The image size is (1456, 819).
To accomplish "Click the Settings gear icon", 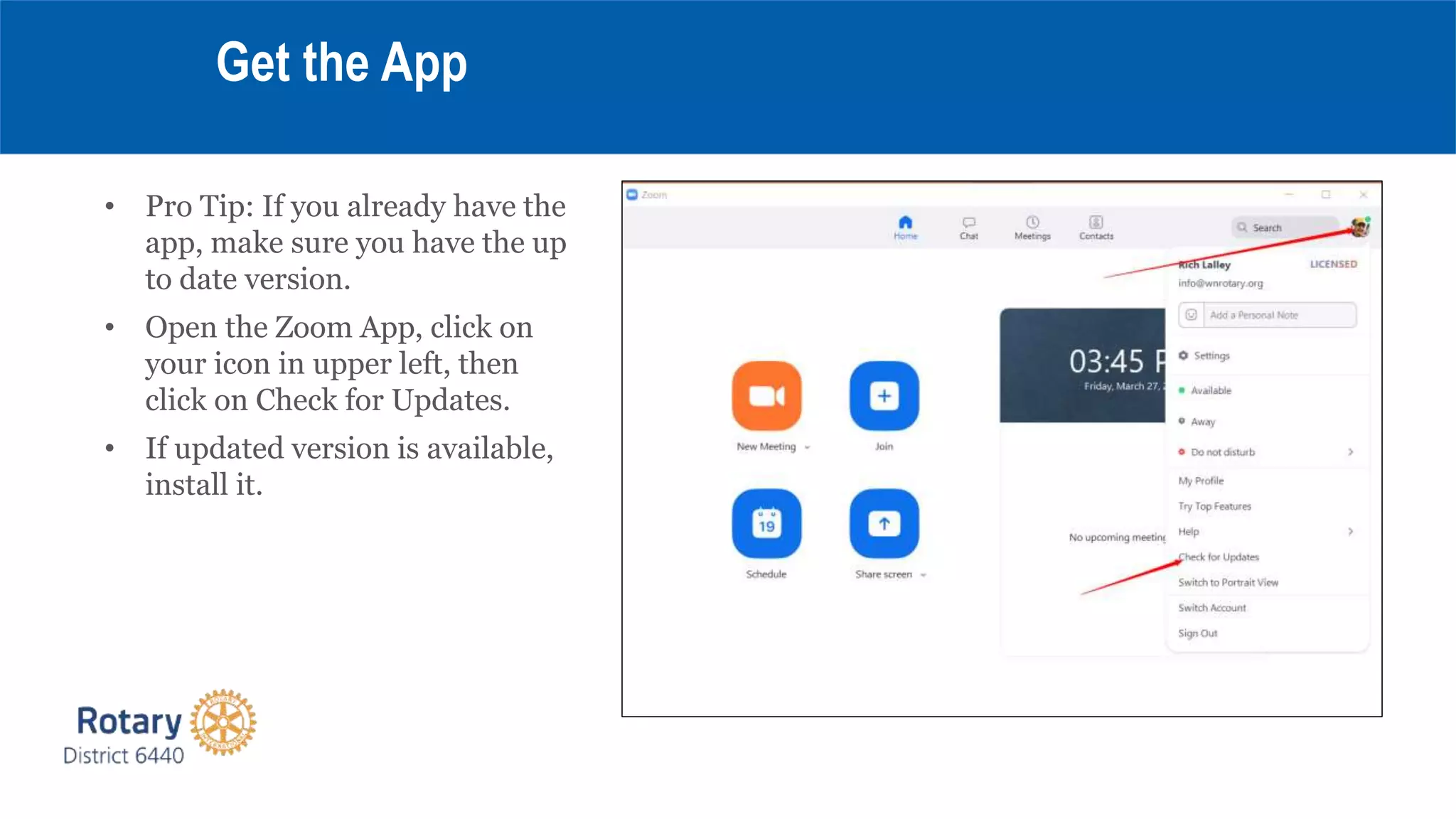I will 1183,355.
